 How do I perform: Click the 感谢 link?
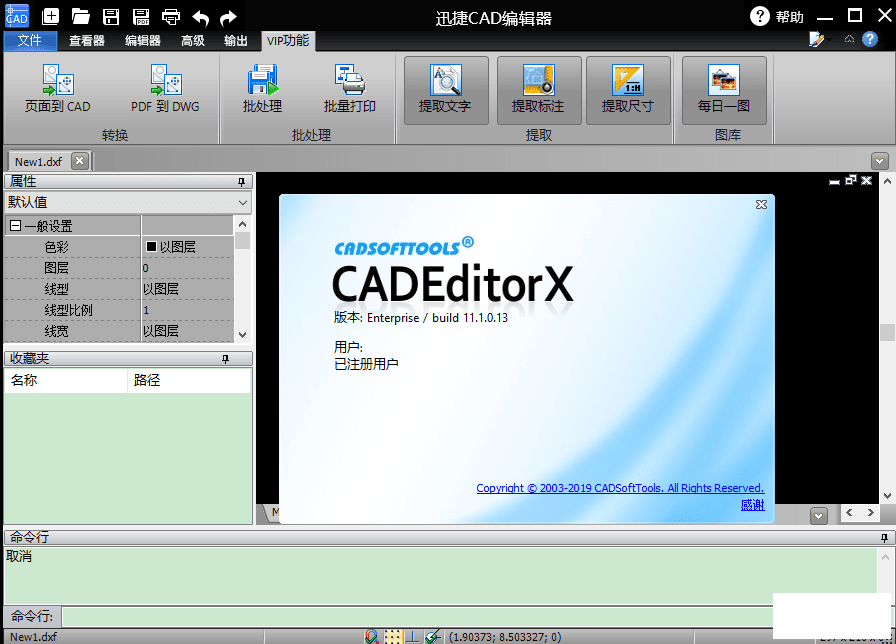coord(753,505)
